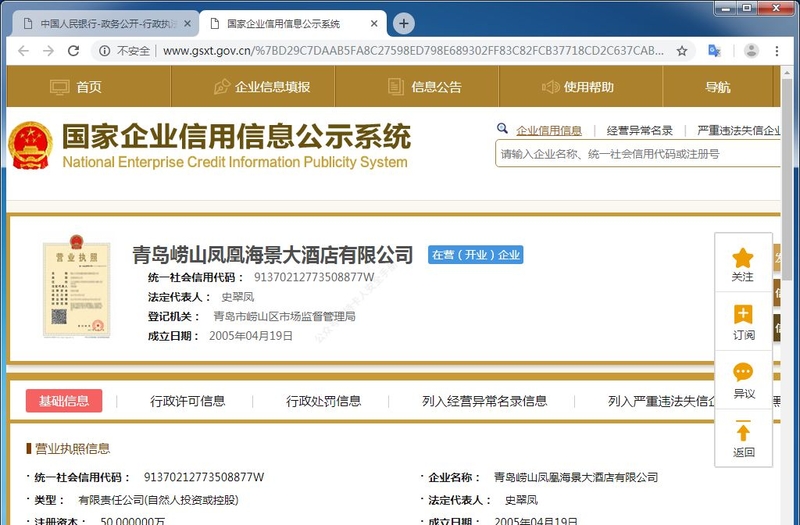
Task: Open 导航 in the navigation bar
Action: pyautogui.click(x=718, y=87)
